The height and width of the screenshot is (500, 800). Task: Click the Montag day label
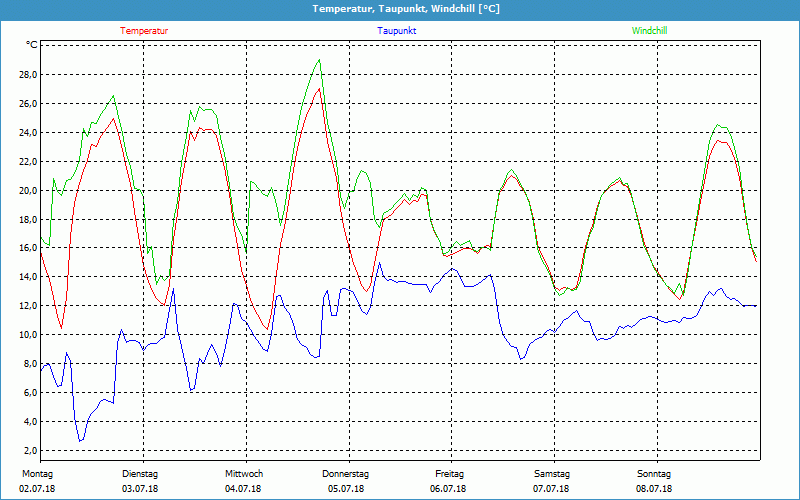coord(37,474)
